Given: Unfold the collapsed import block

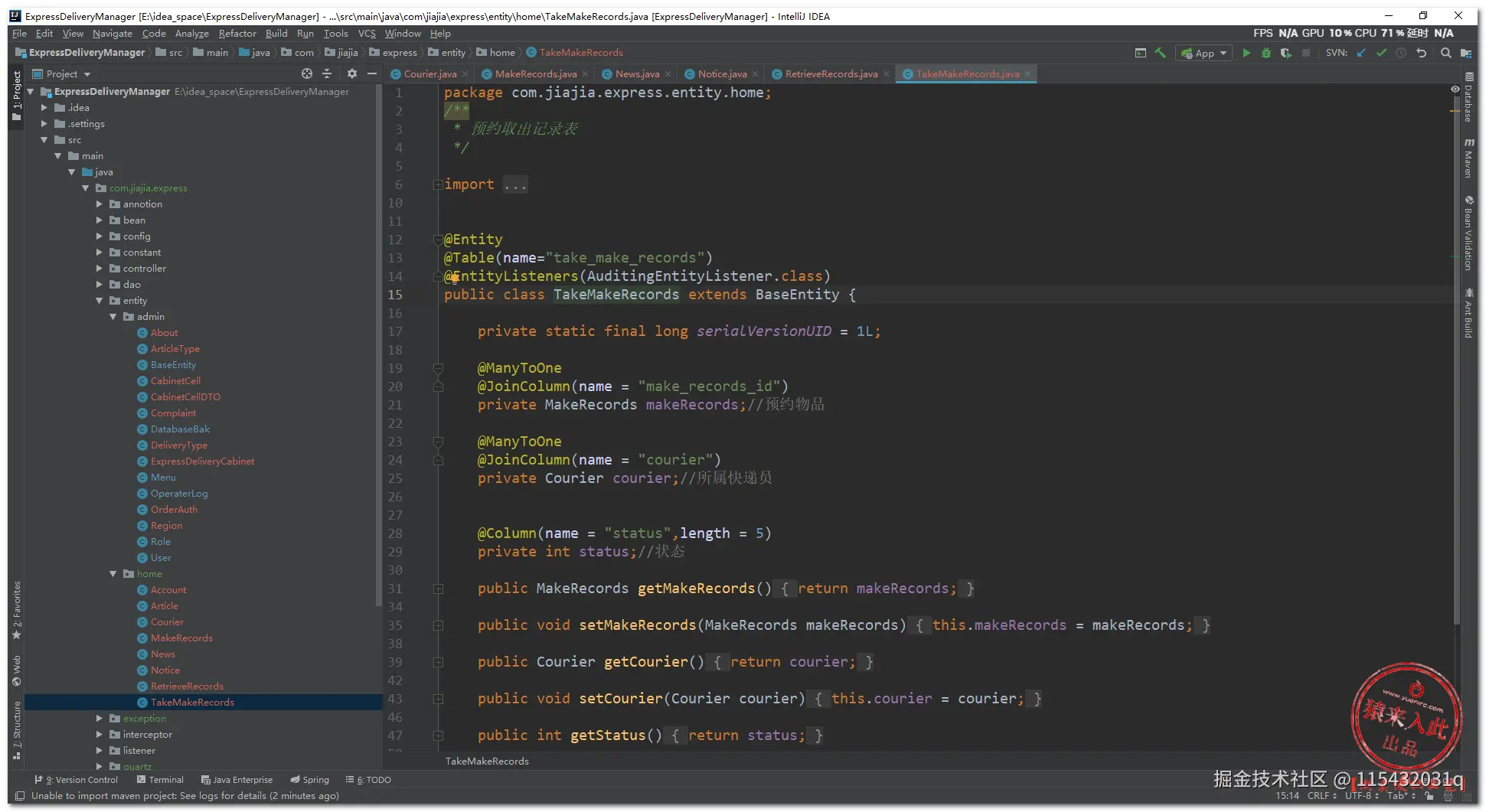Looking at the screenshot, I should [438, 184].
